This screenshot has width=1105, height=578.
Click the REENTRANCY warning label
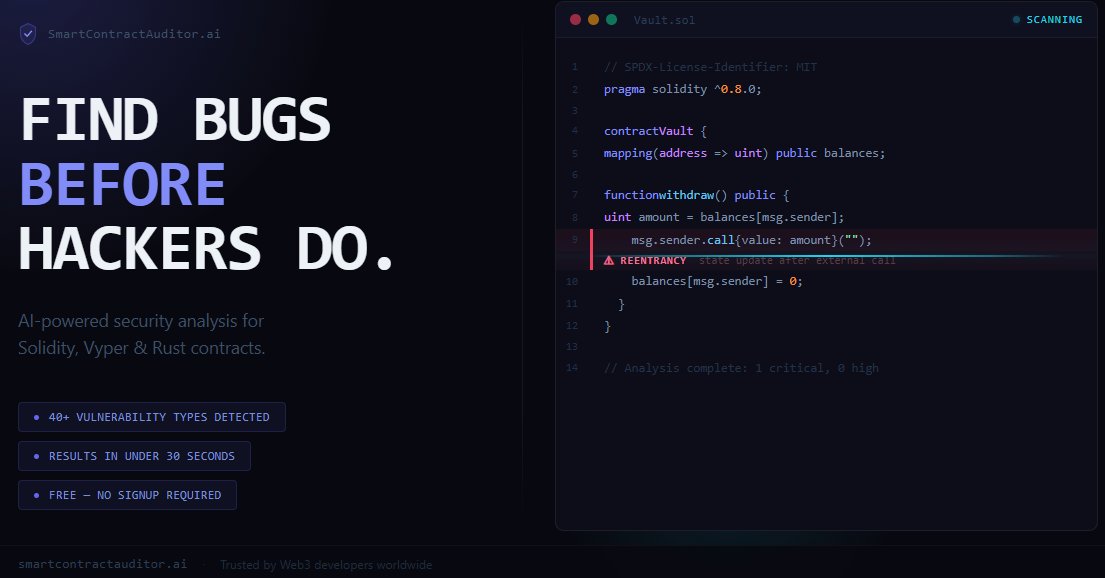click(x=653, y=261)
